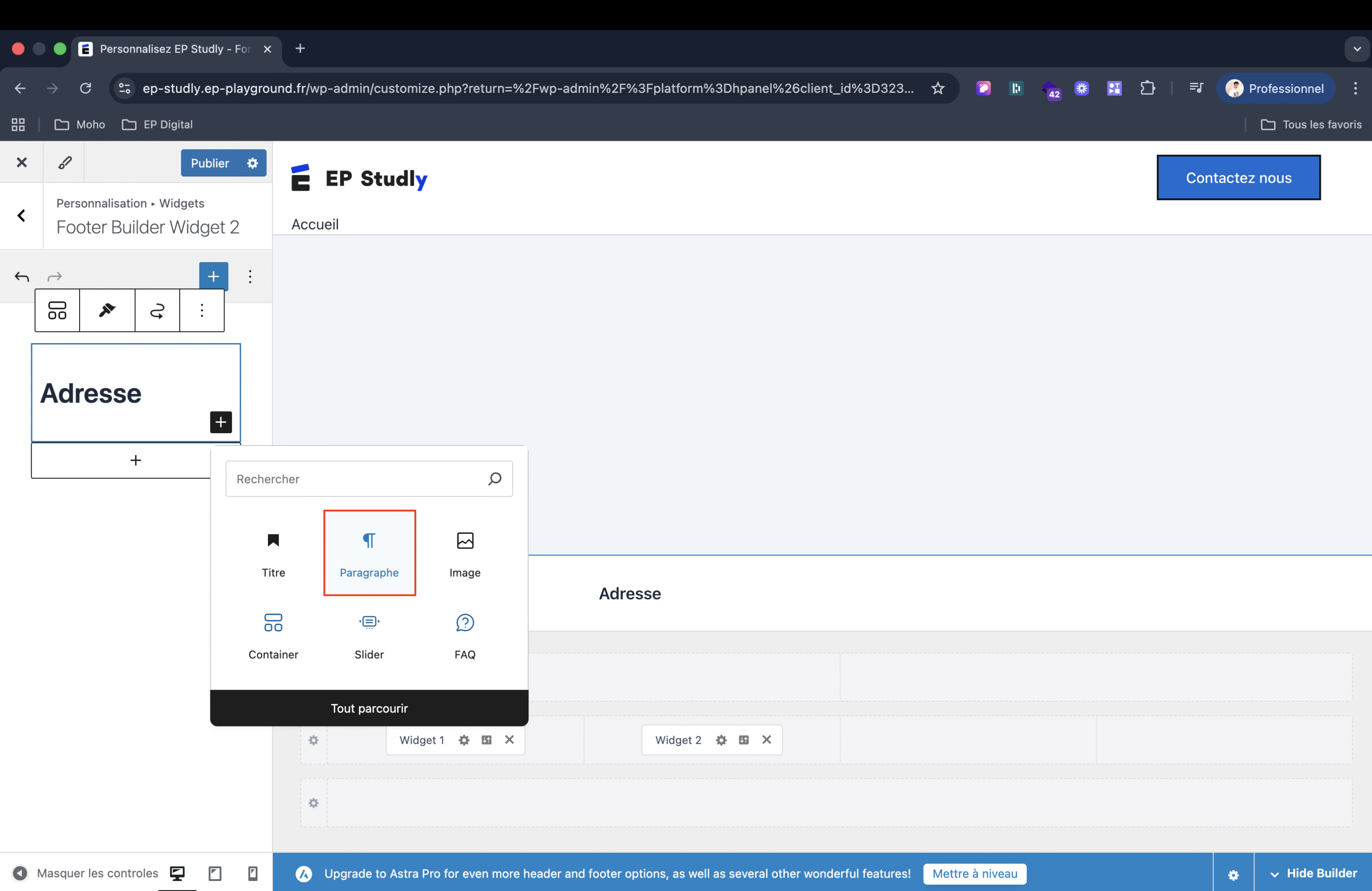This screenshot has height=891, width=1372.
Task: Add a Slider block
Action: tap(369, 634)
